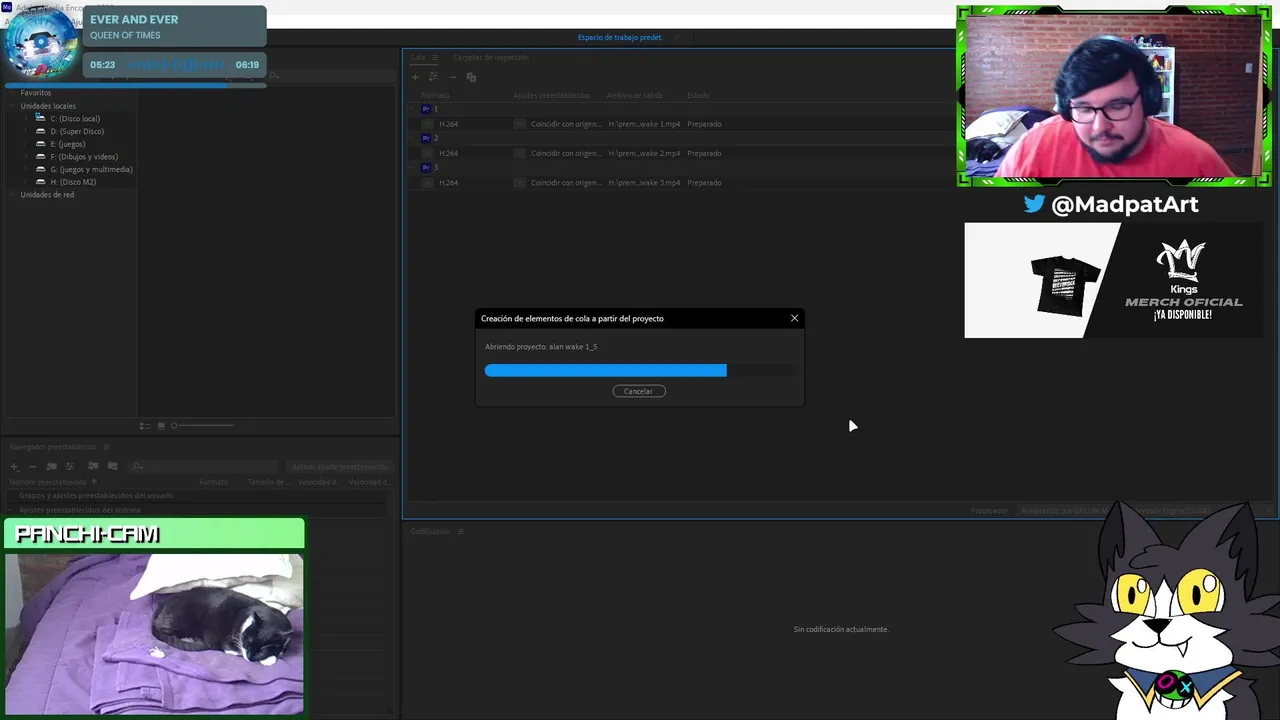Collapse queue source group 2
1280x720 pixels.
410,138
